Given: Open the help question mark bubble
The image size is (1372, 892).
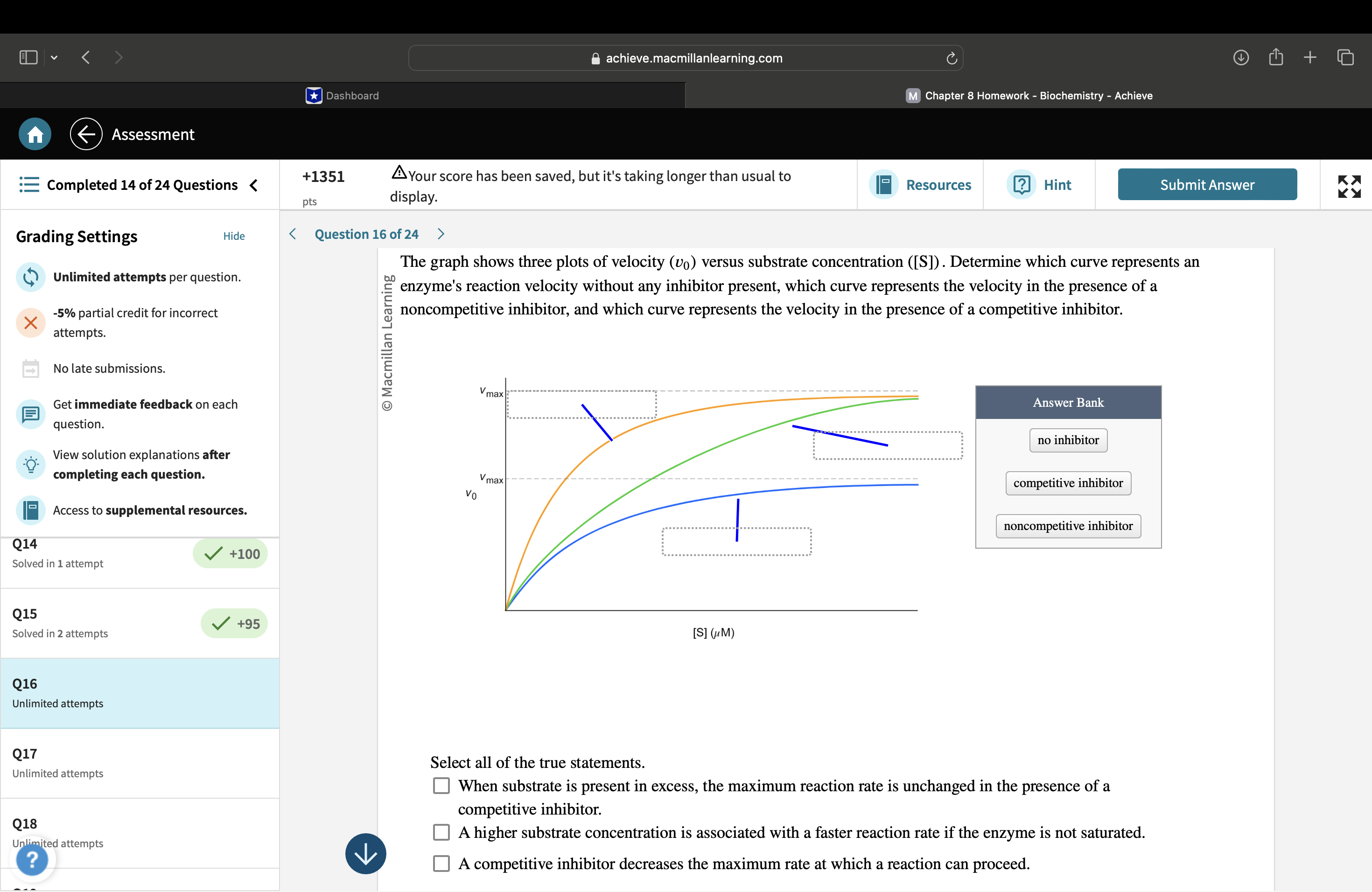Looking at the screenshot, I should point(32,859).
